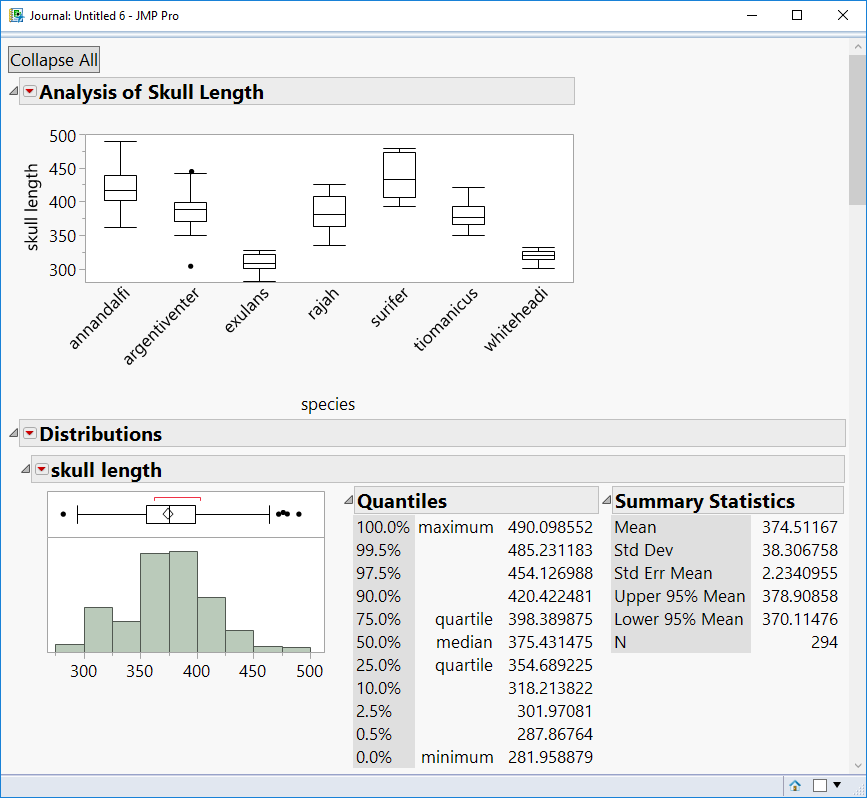Click the 97.5% quantile label
The height and width of the screenshot is (798, 867).
pos(378,573)
